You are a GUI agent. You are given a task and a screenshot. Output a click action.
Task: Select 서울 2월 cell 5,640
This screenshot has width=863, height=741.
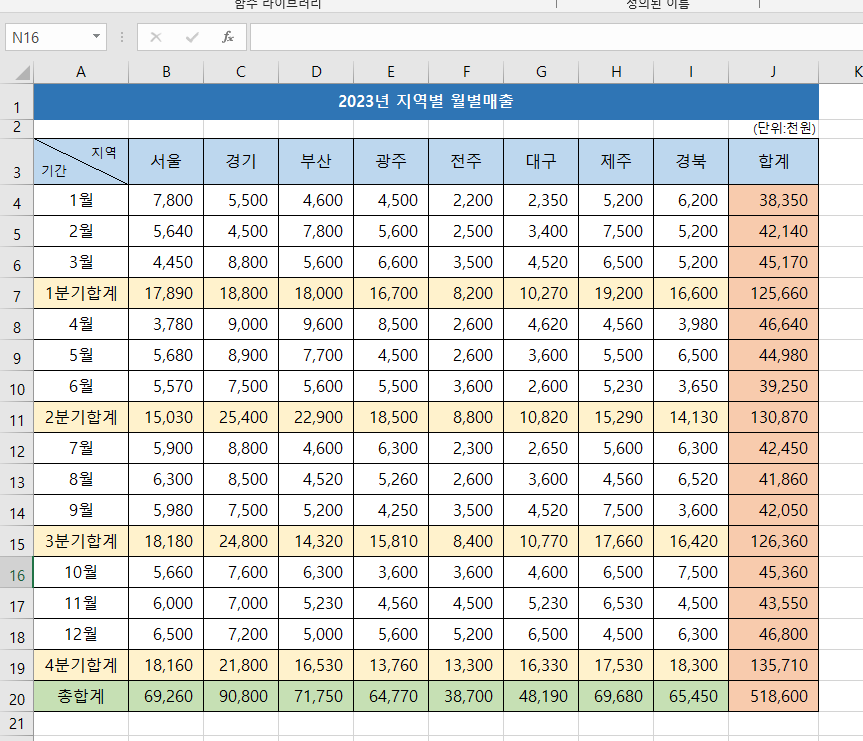click(166, 231)
